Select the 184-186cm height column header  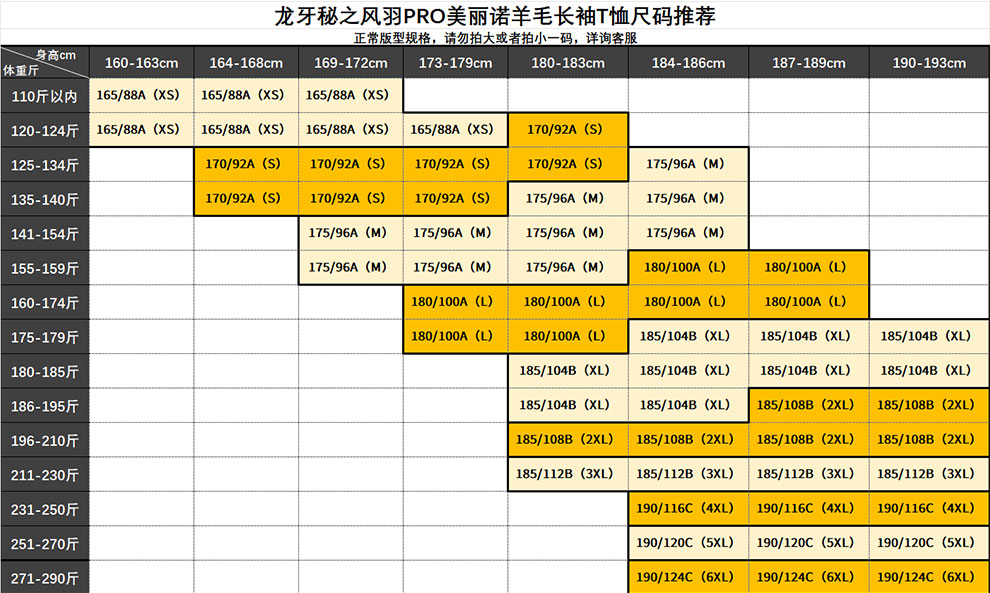688,63
